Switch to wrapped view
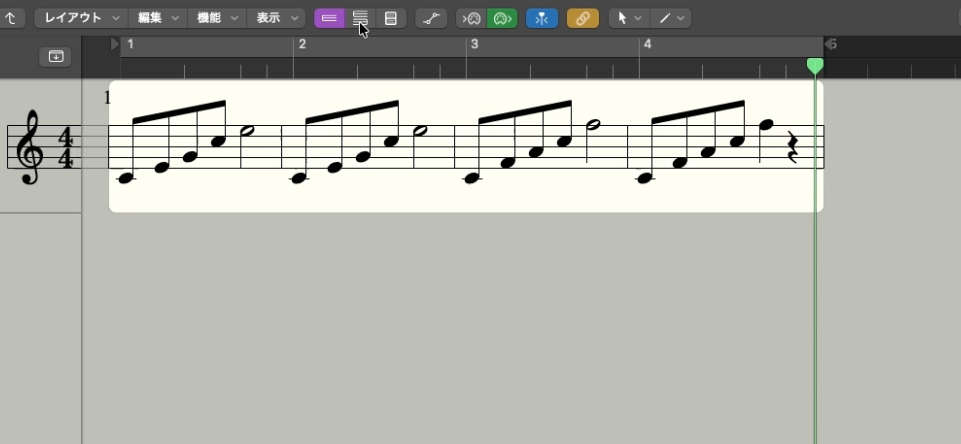This screenshot has height=444, width=961. click(360, 18)
